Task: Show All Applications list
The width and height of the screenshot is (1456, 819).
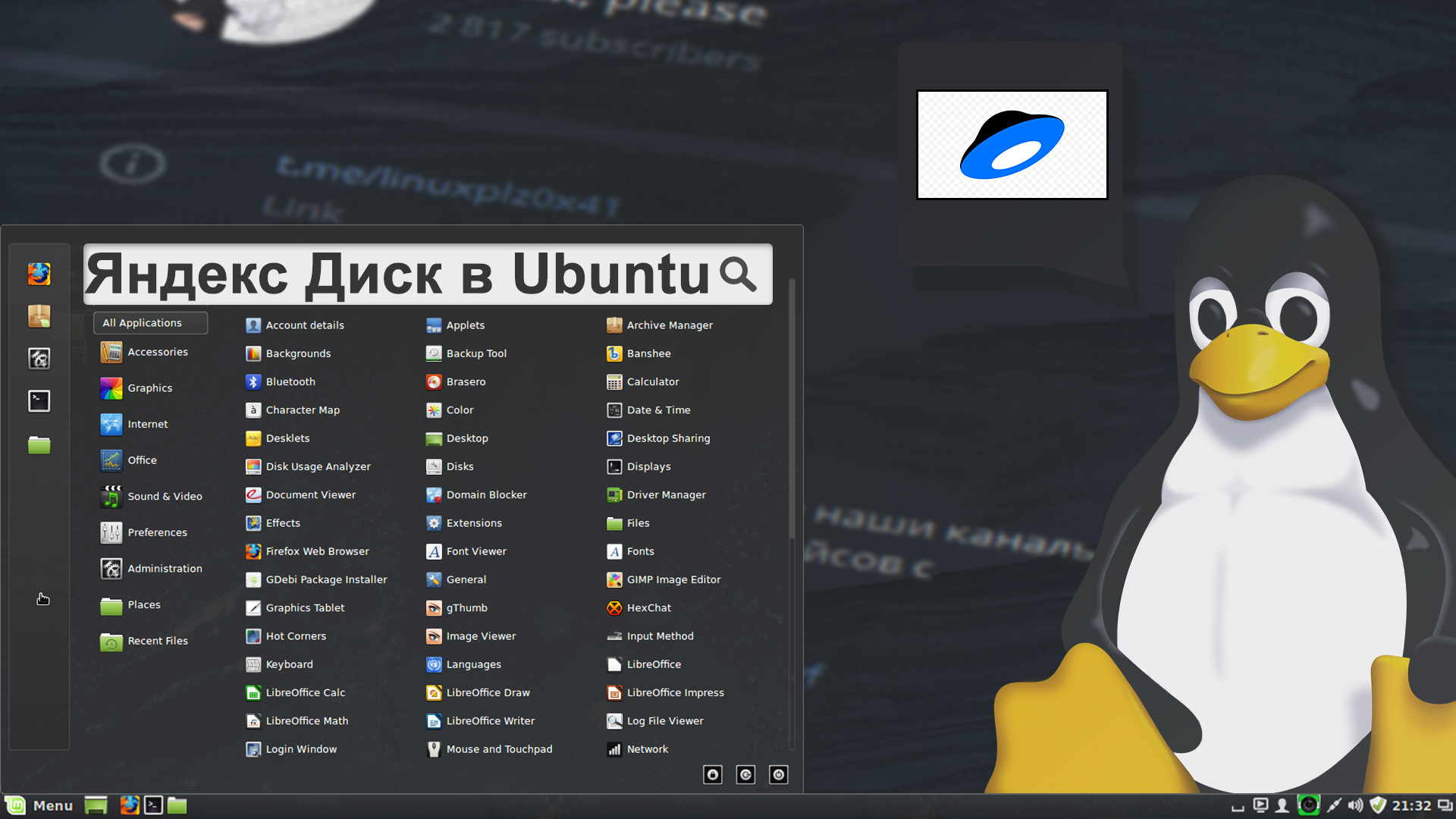Action: [150, 323]
